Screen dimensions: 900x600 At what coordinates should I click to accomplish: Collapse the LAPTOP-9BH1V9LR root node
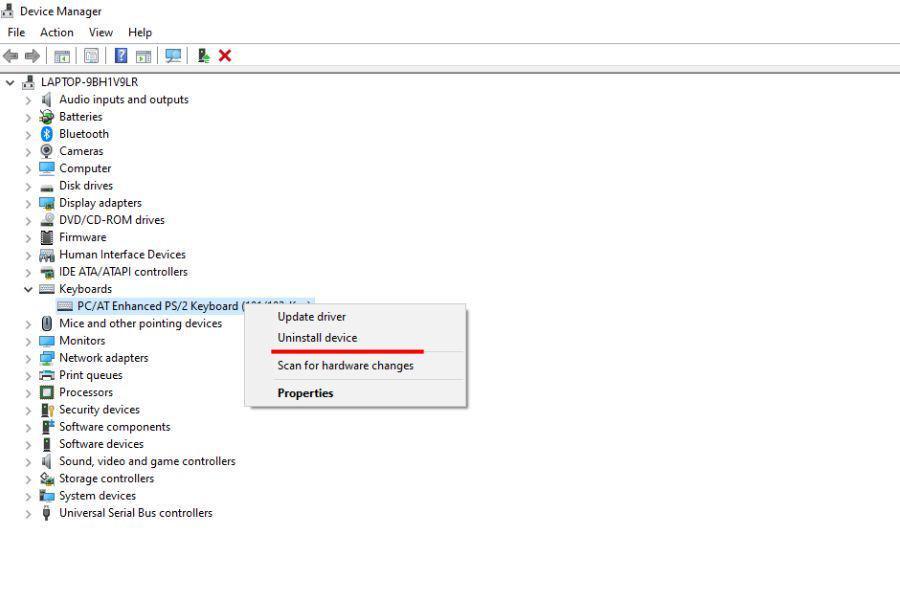[x=10, y=83]
